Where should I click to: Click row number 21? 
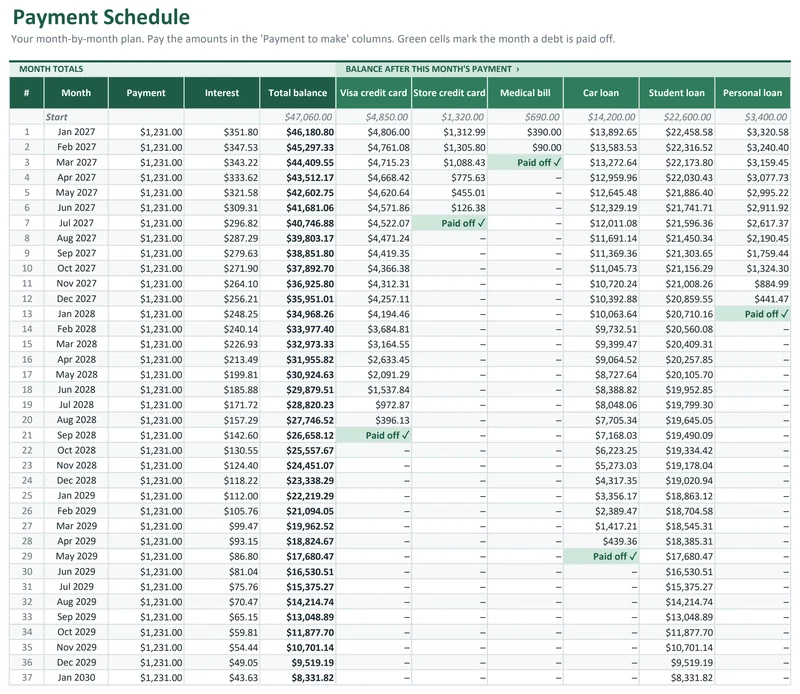pos(27,435)
